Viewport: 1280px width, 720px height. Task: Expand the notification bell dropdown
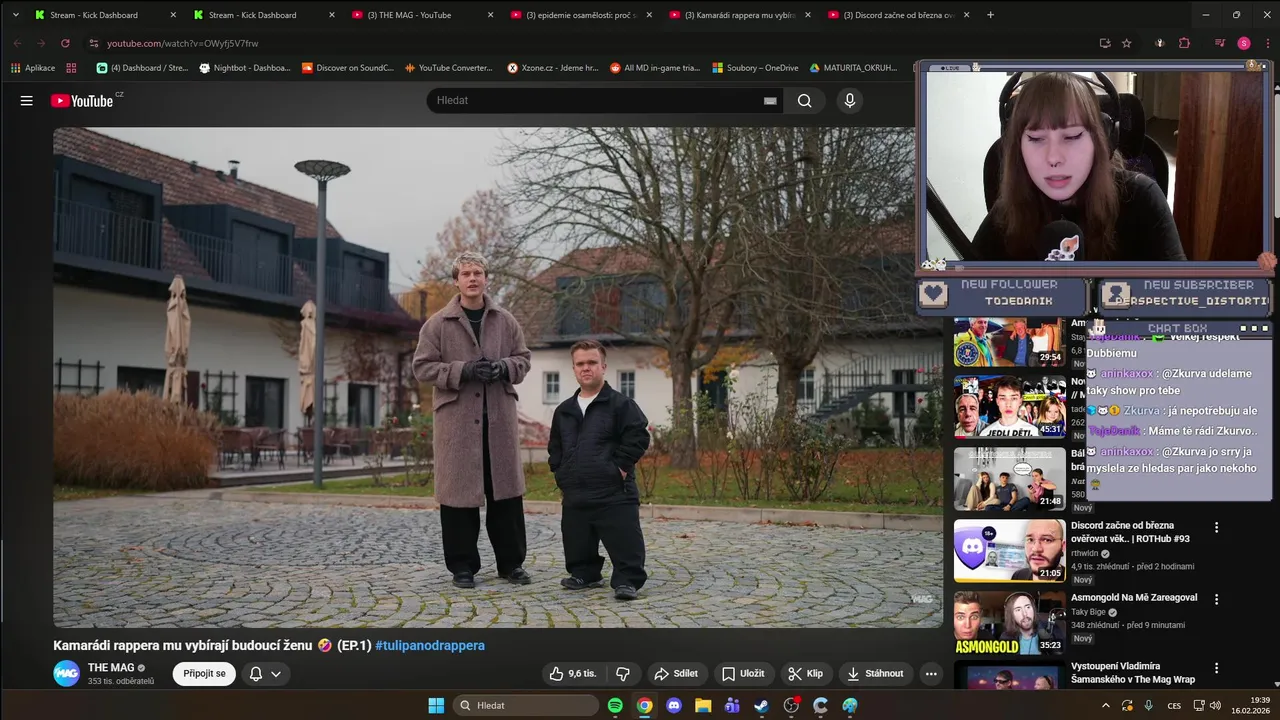[x=265, y=674]
